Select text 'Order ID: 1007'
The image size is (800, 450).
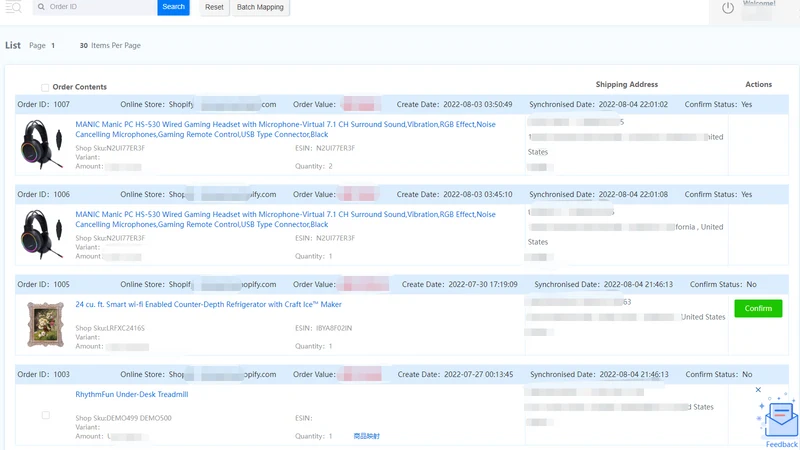(43, 105)
